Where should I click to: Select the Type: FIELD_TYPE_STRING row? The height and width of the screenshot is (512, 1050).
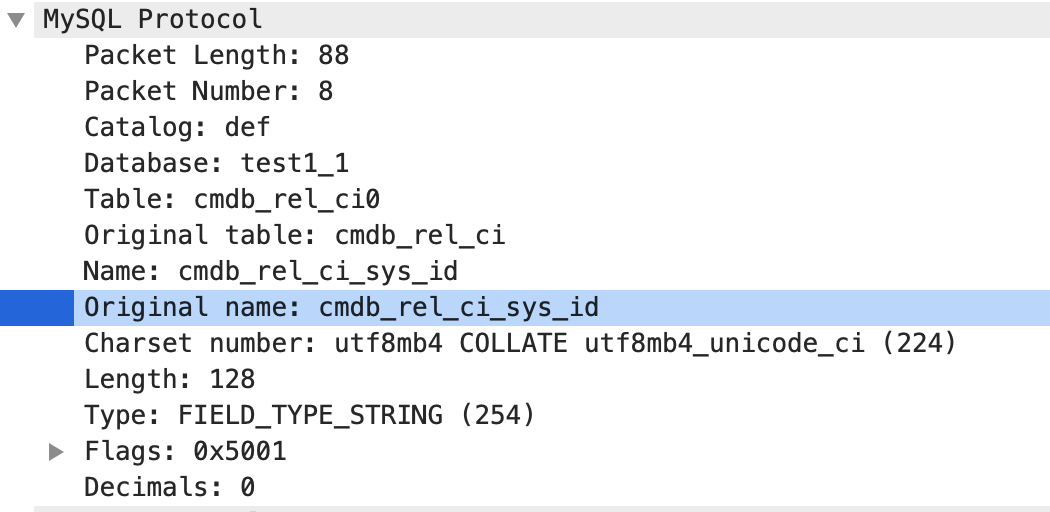coord(310,416)
